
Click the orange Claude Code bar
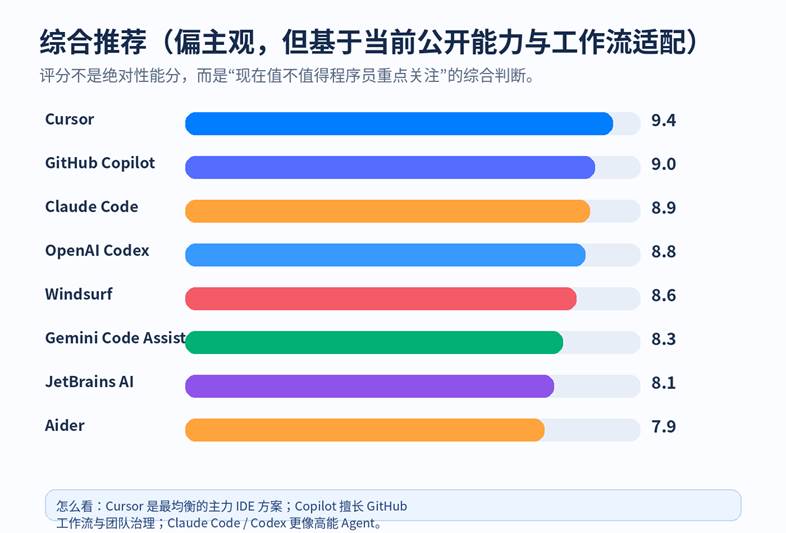click(x=387, y=211)
